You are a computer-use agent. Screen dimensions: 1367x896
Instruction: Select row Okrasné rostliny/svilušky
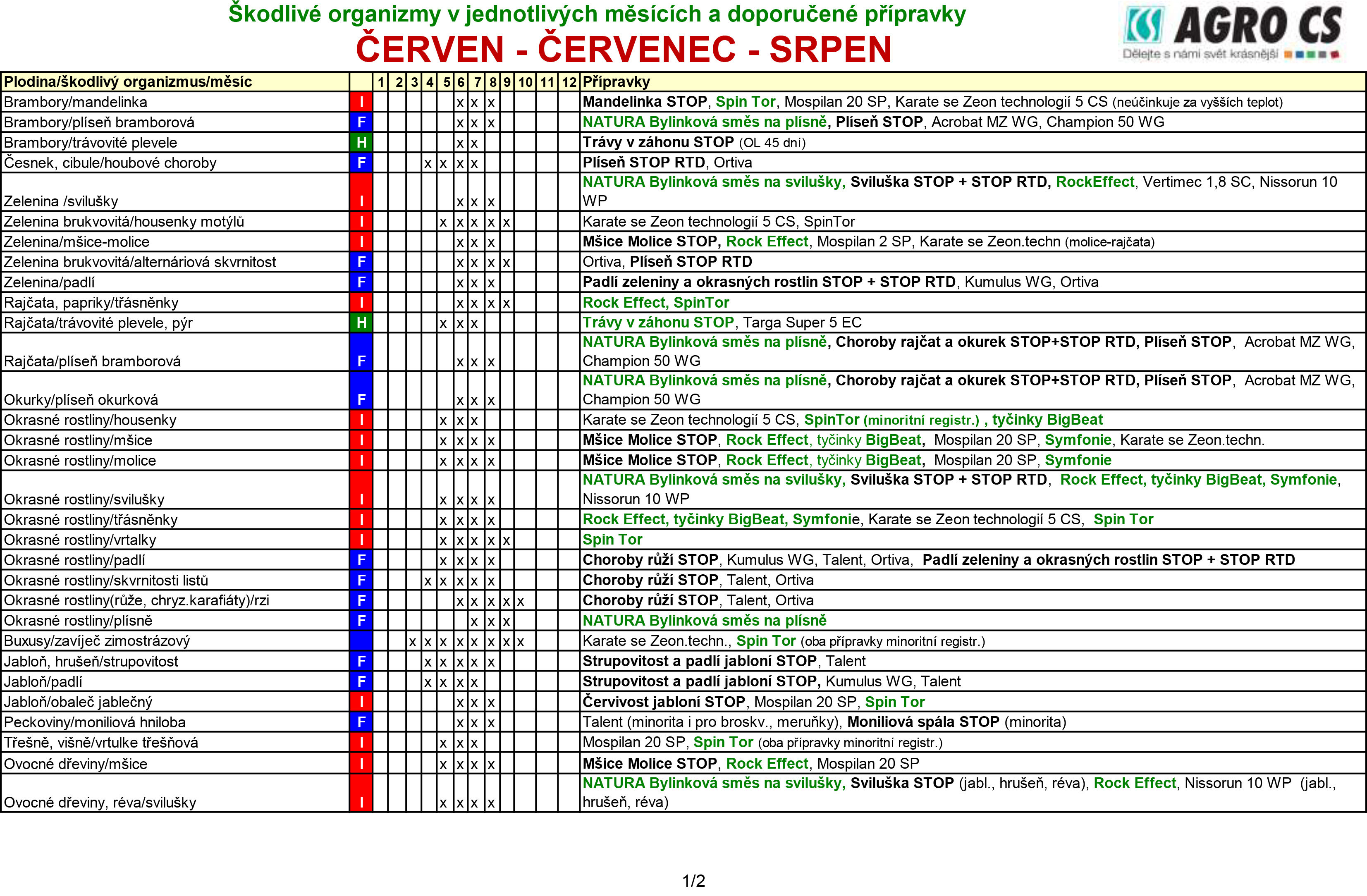coord(683,490)
